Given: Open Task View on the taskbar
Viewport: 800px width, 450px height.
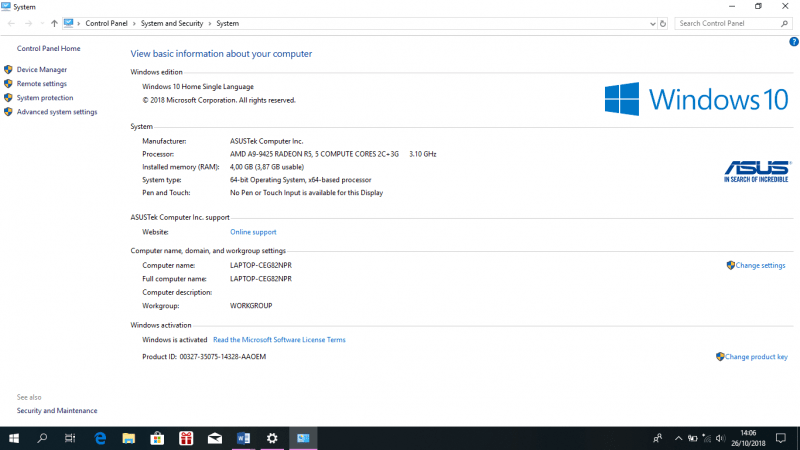Looking at the screenshot, I should 70,438.
